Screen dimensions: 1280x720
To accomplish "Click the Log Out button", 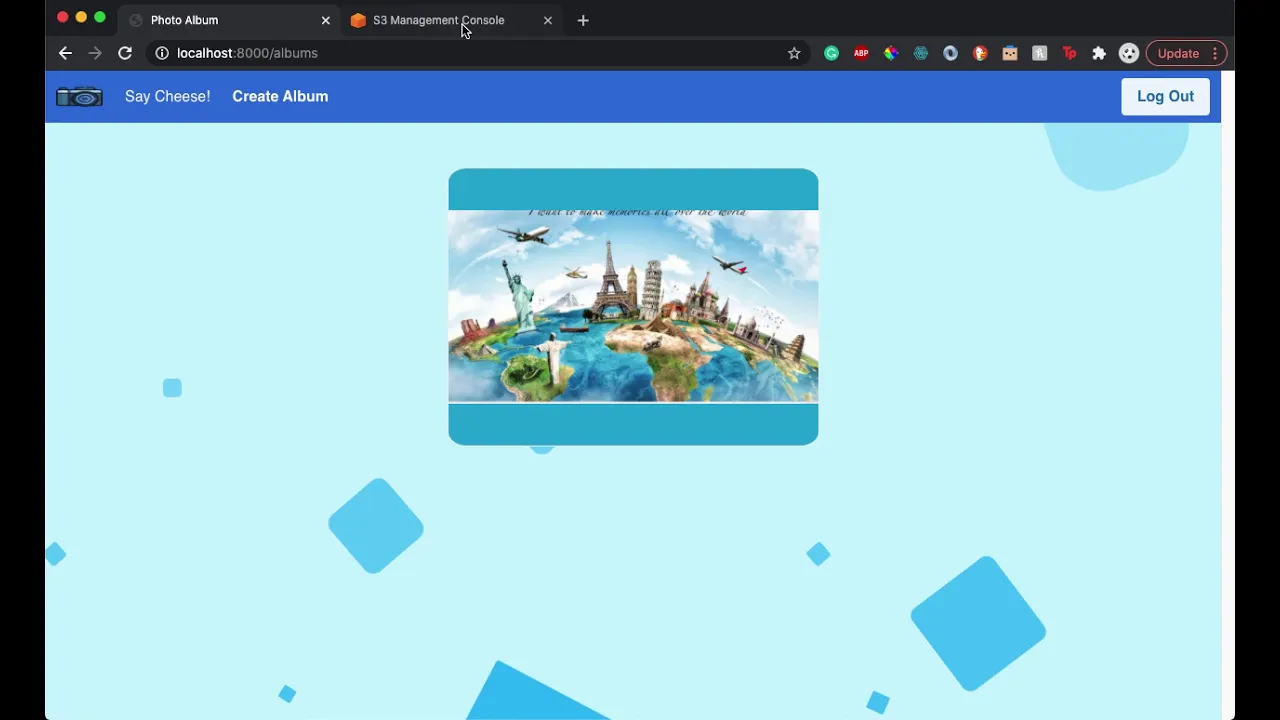I will (1165, 96).
